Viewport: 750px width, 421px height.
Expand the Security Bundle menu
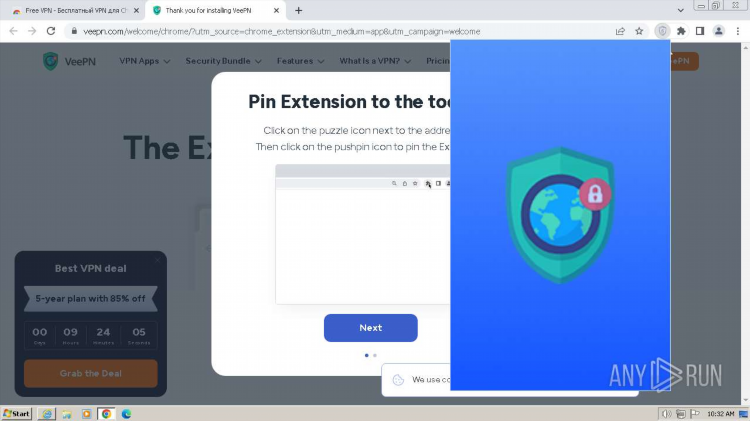223,61
